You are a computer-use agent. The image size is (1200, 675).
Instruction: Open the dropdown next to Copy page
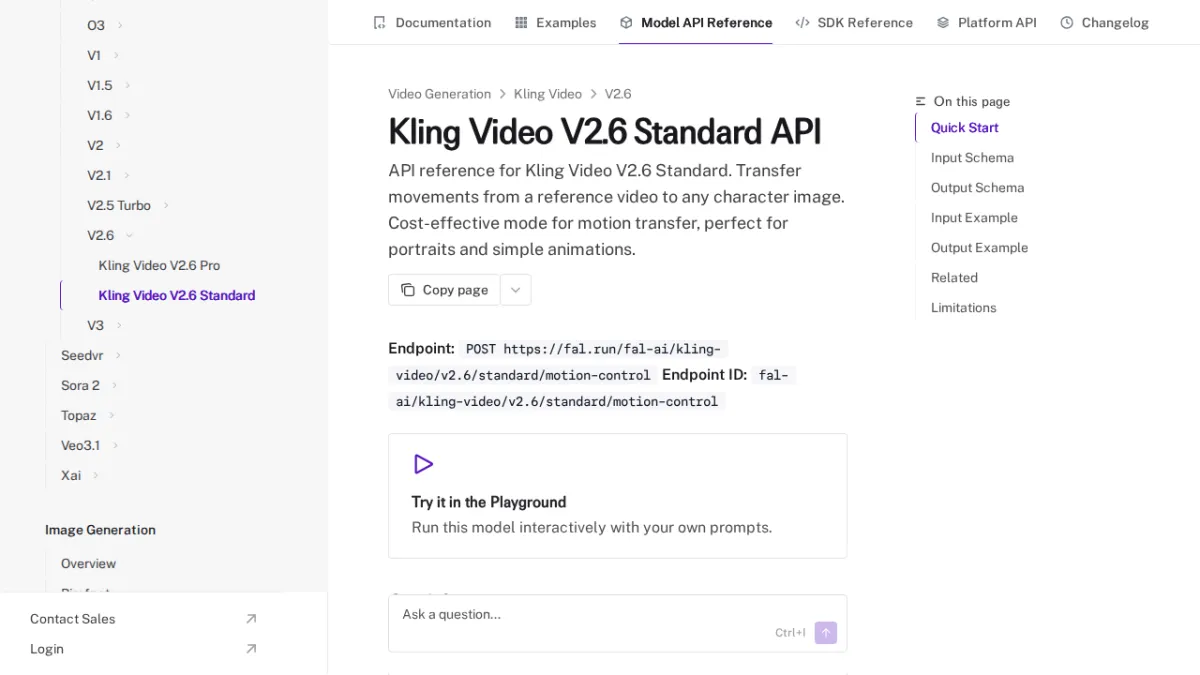pyautogui.click(x=515, y=290)
